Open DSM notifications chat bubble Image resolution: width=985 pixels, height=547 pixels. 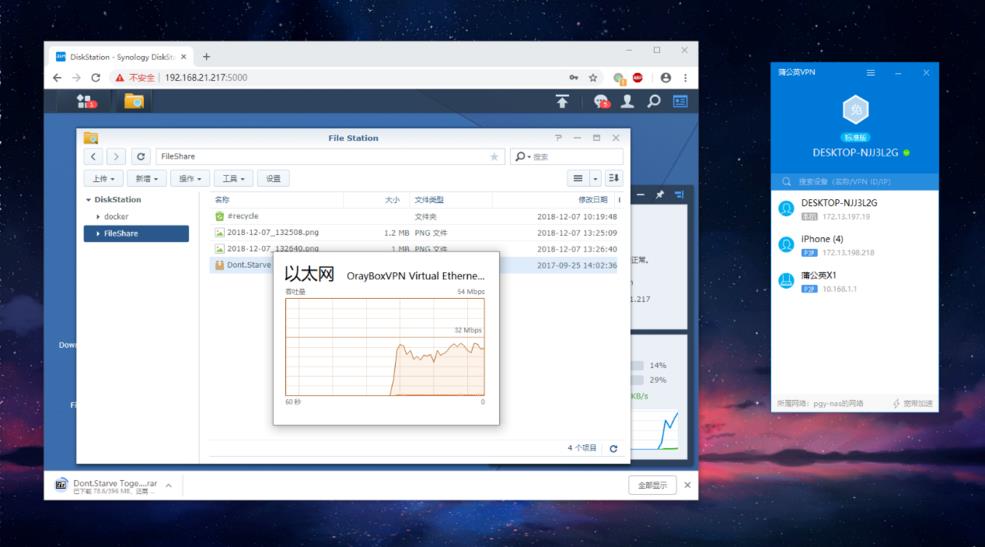(x=601, y=101)
